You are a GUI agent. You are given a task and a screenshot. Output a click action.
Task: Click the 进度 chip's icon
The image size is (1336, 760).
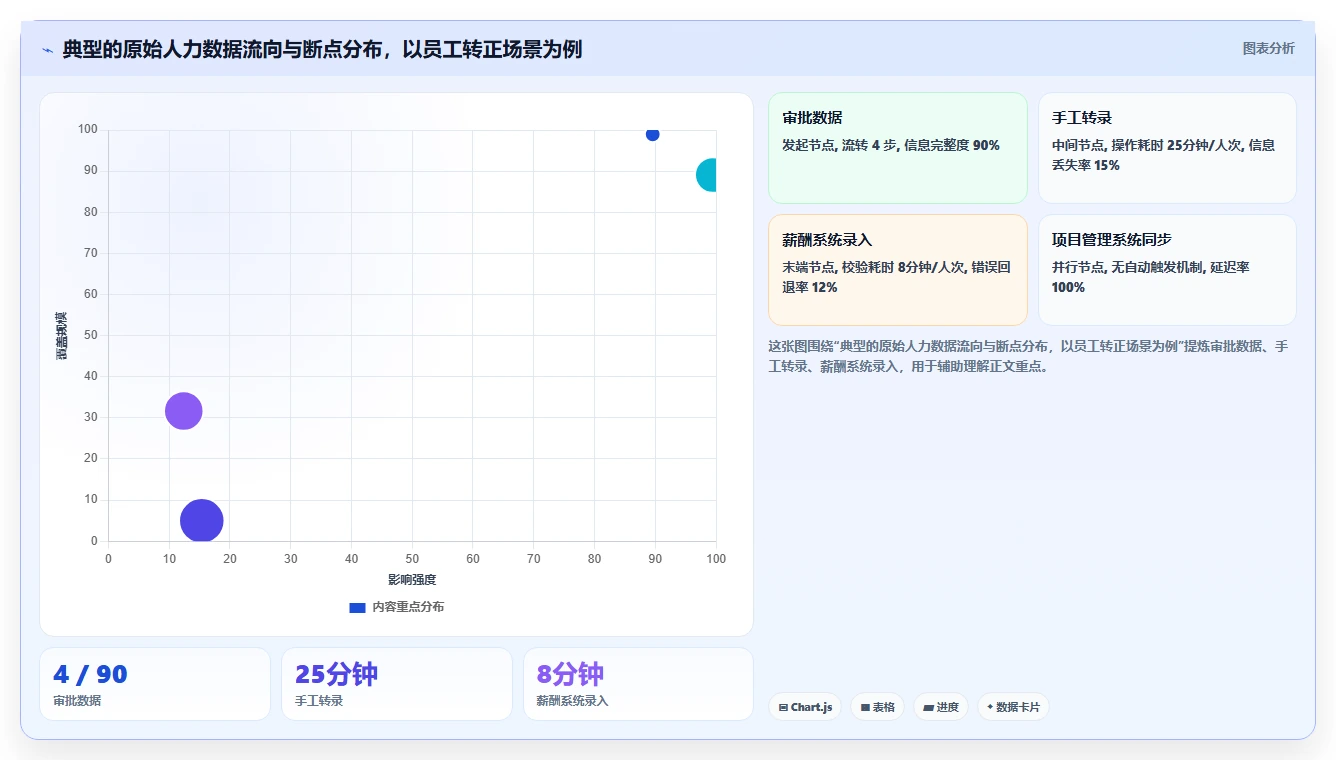(x=928, y=707)
